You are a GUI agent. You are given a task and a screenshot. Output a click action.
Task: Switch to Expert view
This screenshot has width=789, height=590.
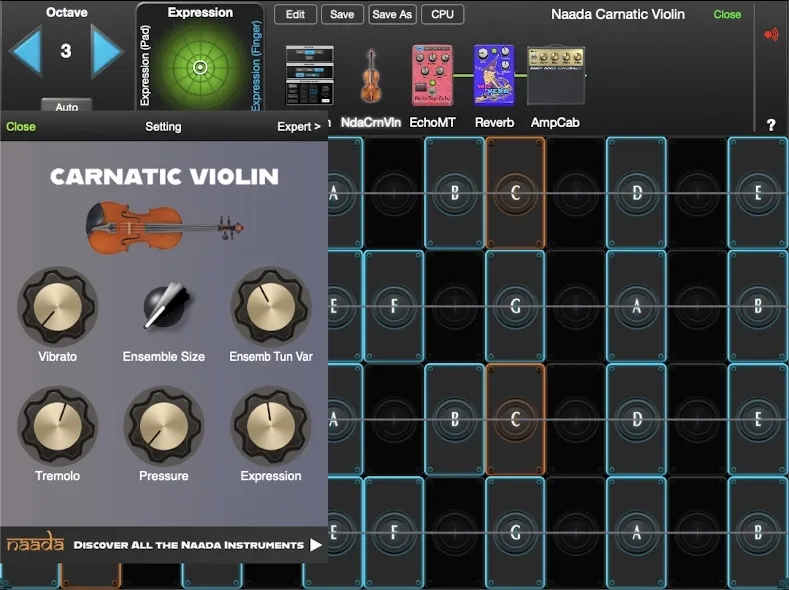click(298, 127)
